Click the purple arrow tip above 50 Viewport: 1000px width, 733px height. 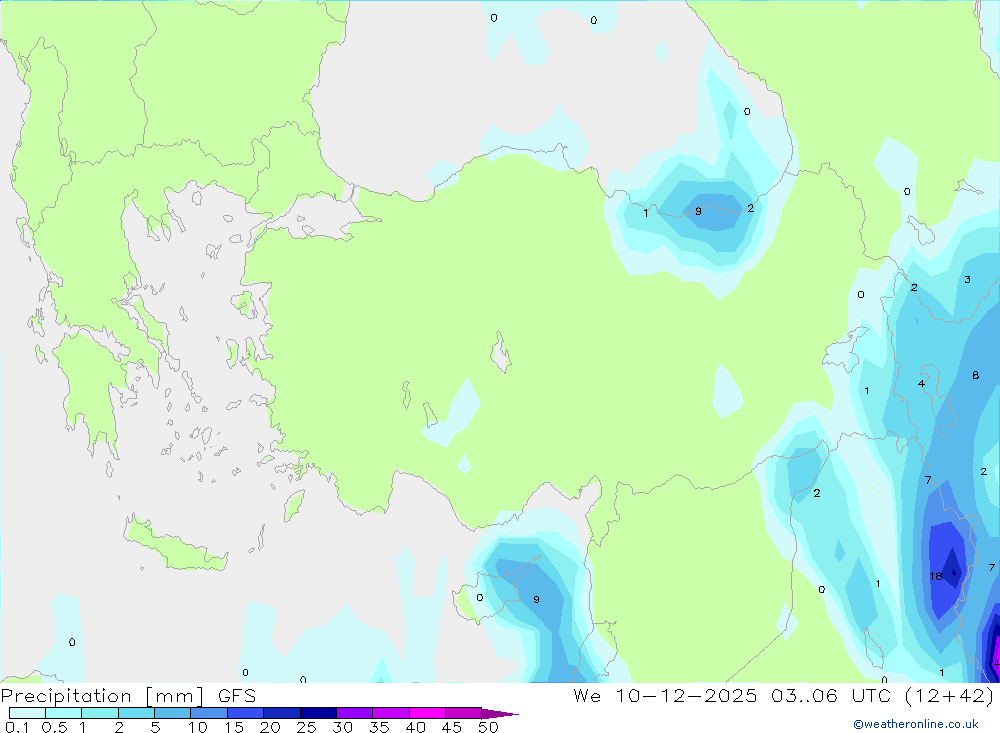point(499,714)
